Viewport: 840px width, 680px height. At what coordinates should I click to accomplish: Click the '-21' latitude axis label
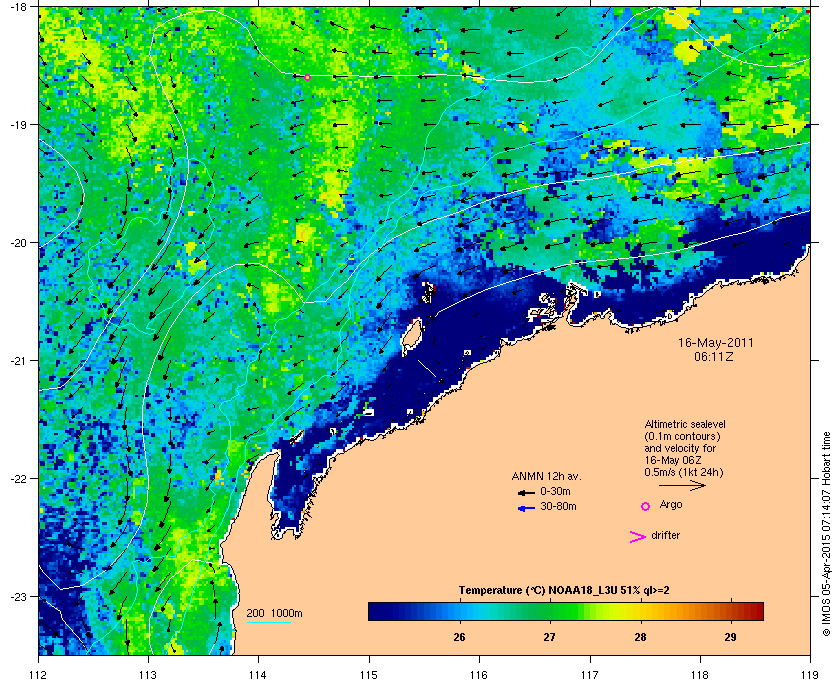[19, 361]
